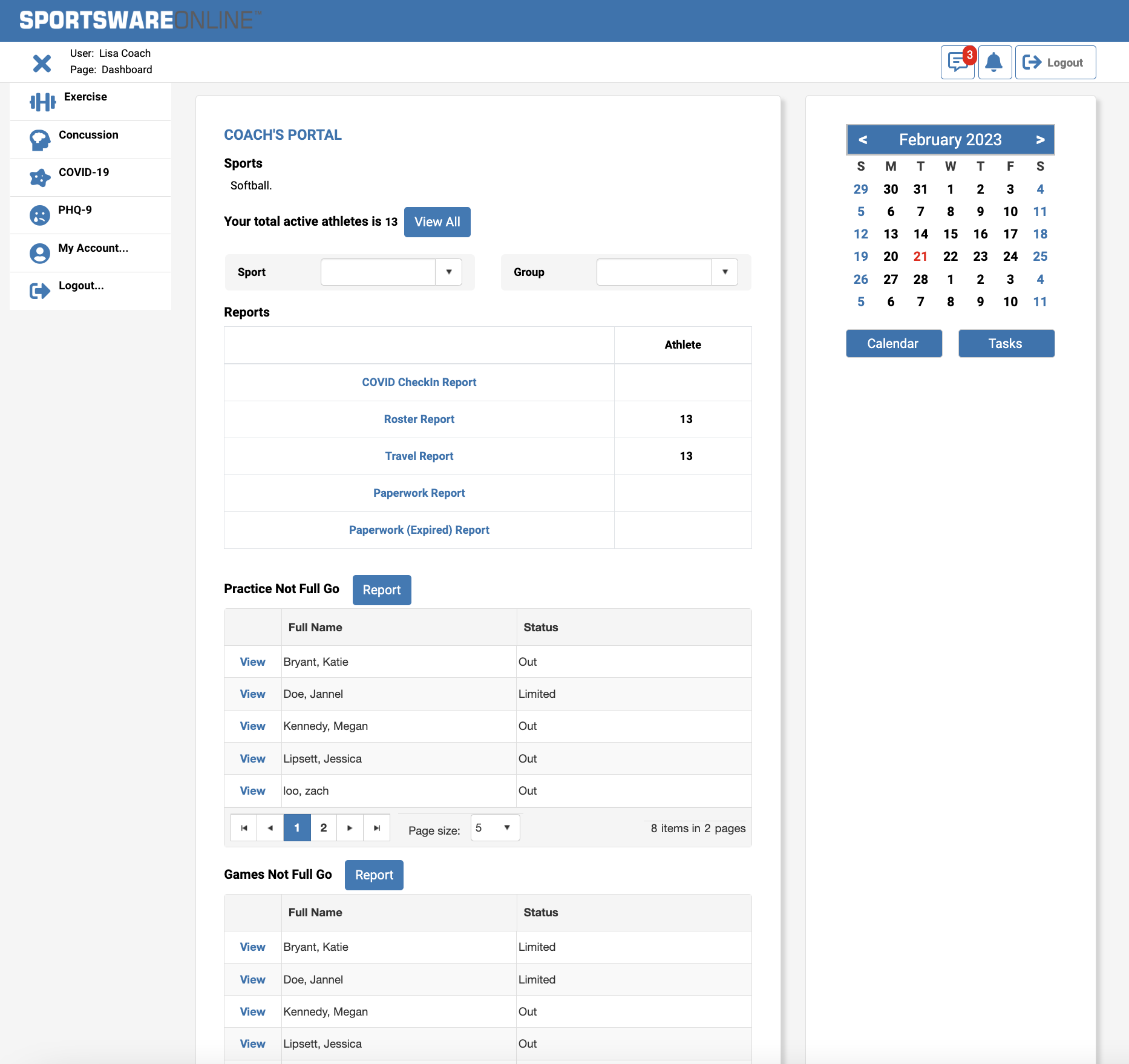This screenshot has width=1129, height=1064.
Task: Click the notification bell icon
Action: [994, 62]
